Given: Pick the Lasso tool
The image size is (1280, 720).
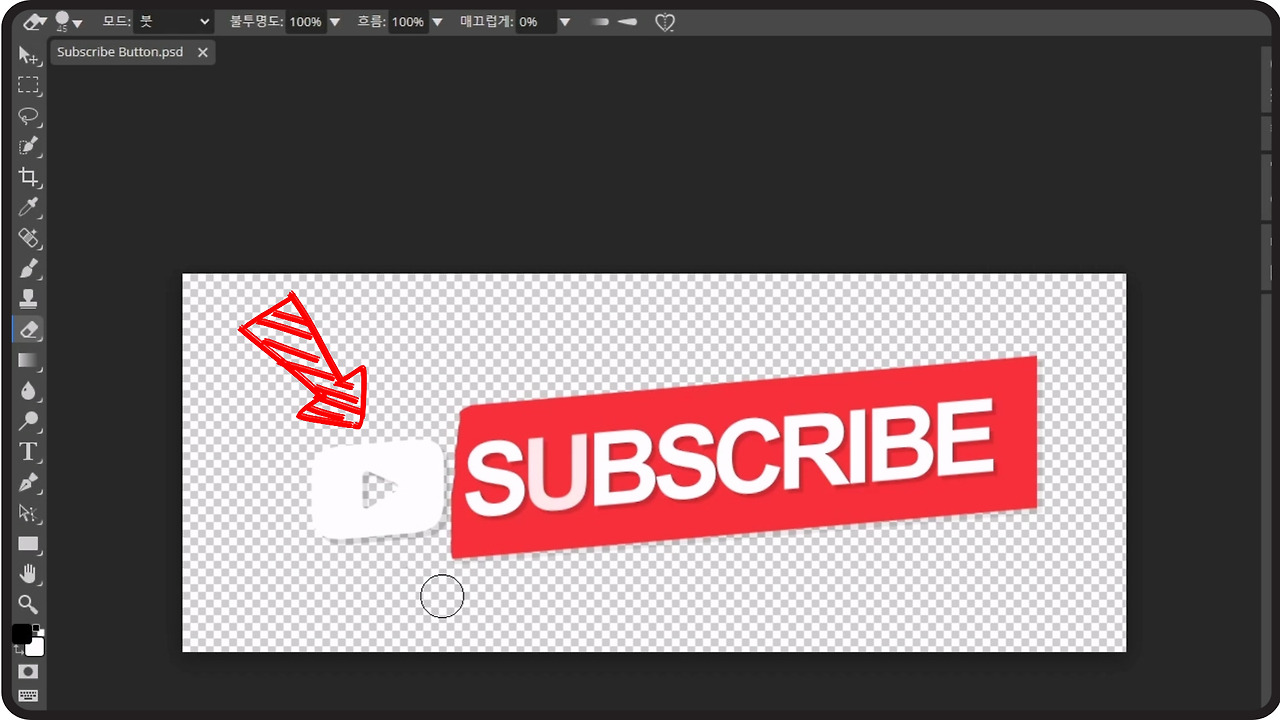Looking at the screenshot, I should (x=28, y=116).
